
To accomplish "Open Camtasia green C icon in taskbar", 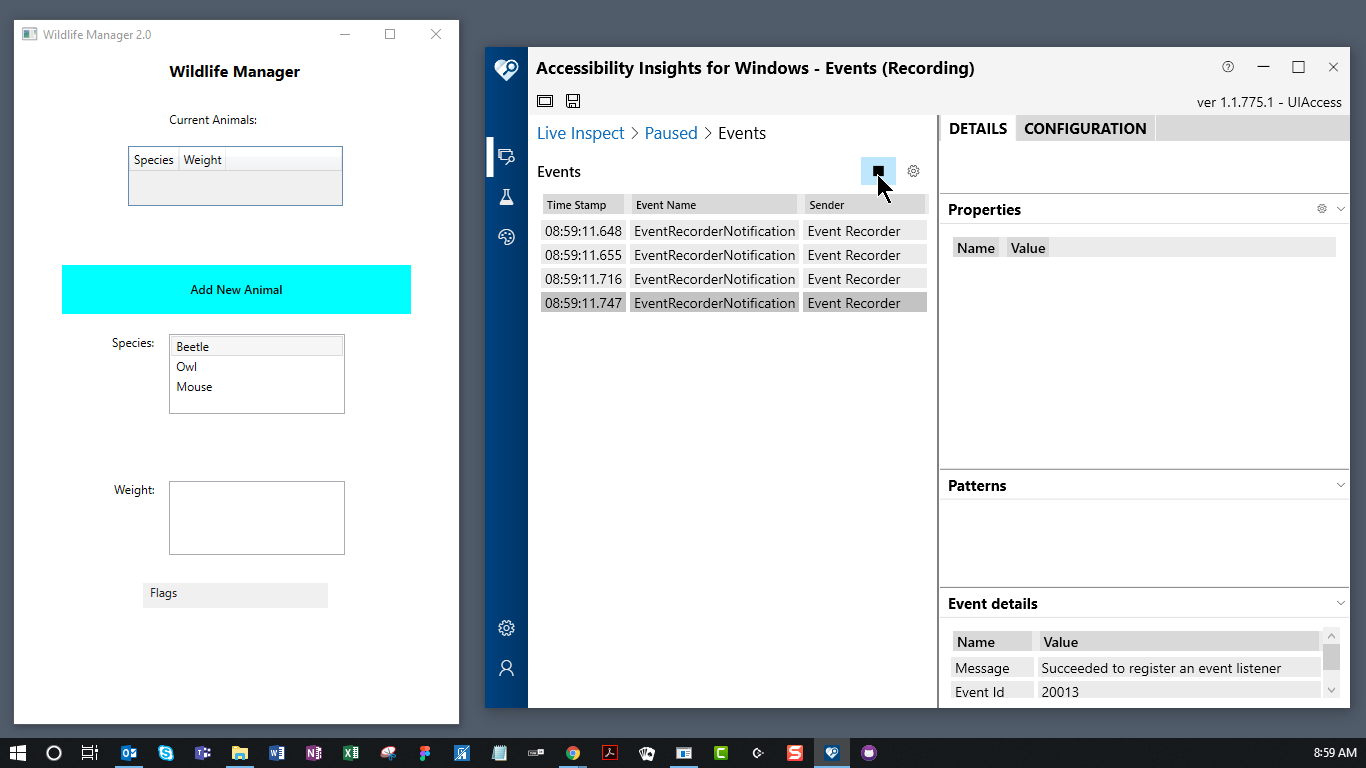I will 721,753.
